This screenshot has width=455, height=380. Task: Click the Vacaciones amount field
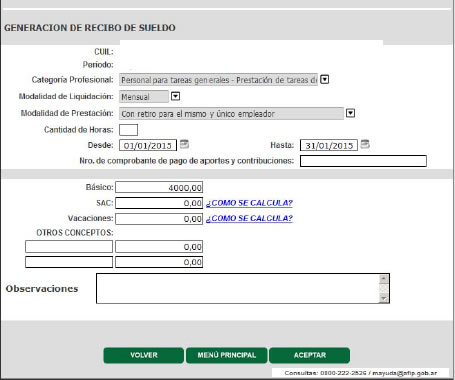tap(159, 219)
